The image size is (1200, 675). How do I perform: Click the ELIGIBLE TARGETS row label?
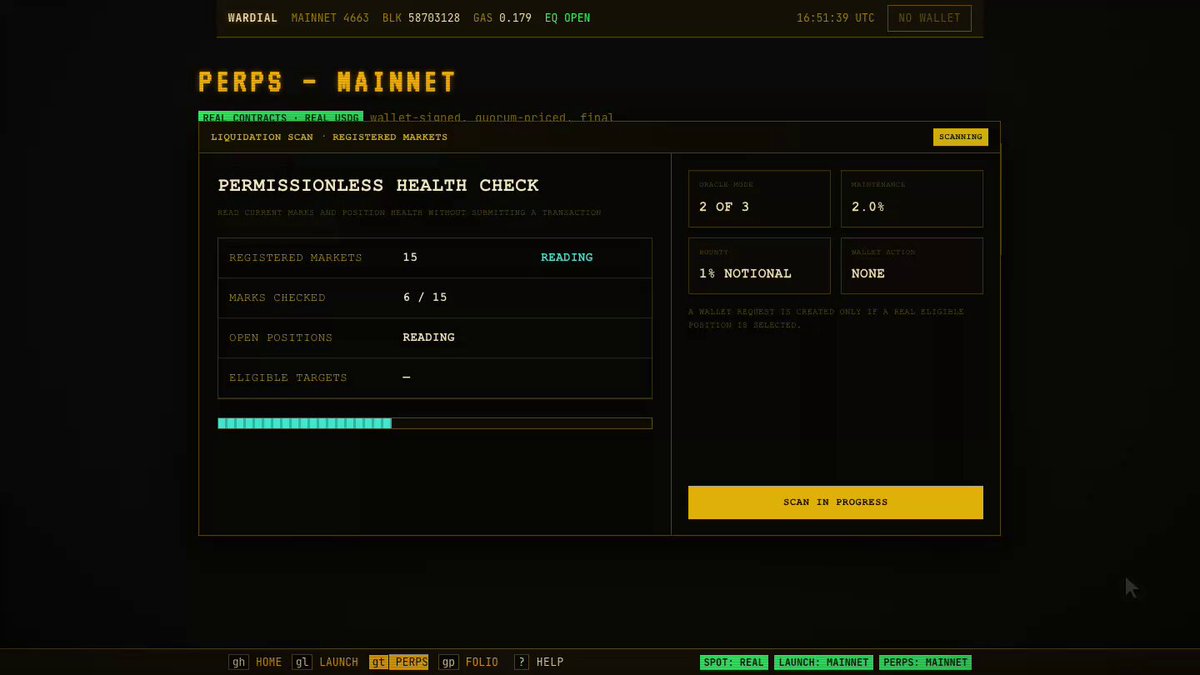(288, 377)
